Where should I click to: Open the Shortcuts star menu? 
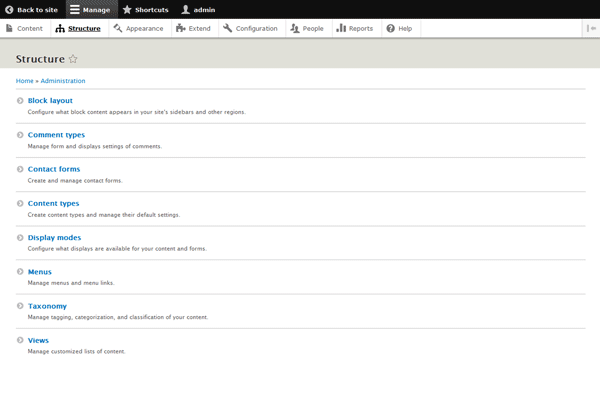pyautogui.click(x=127, y=9)
